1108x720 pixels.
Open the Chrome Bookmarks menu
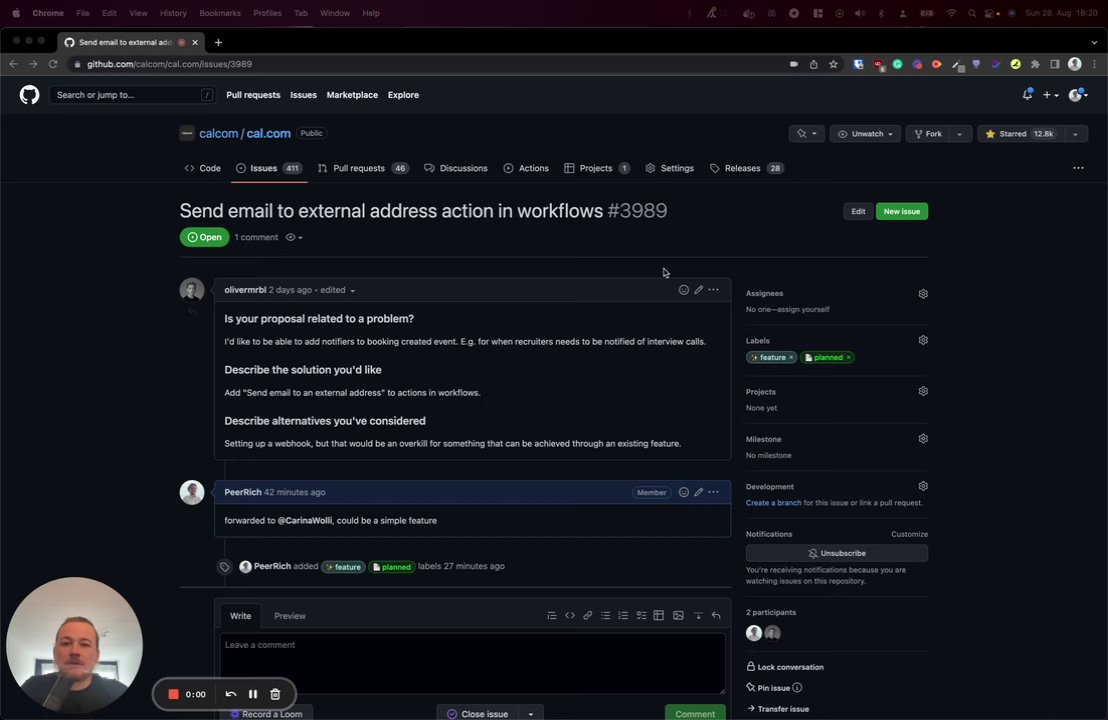click(x=220, y=13)
